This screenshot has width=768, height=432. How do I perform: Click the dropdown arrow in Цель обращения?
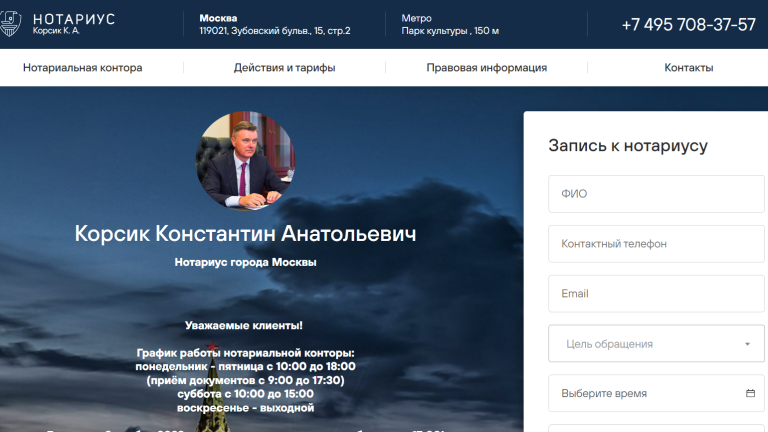coord(747,344)
